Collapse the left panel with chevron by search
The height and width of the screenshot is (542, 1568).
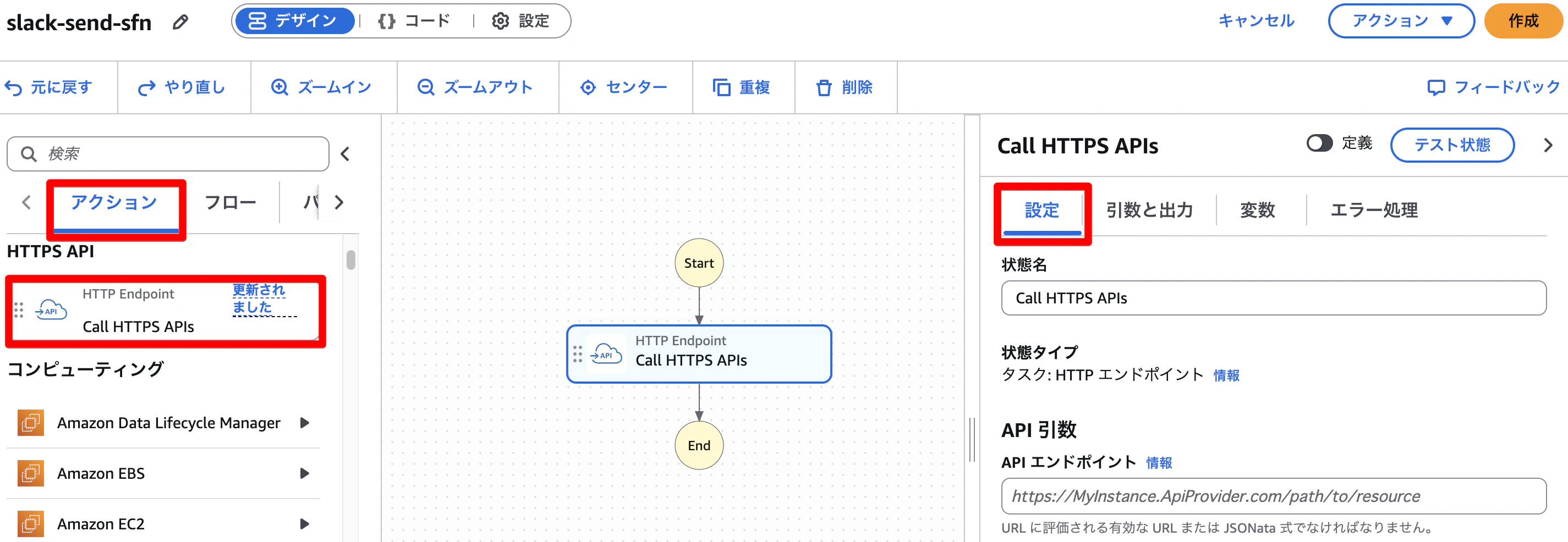click(x=345, y=154)
